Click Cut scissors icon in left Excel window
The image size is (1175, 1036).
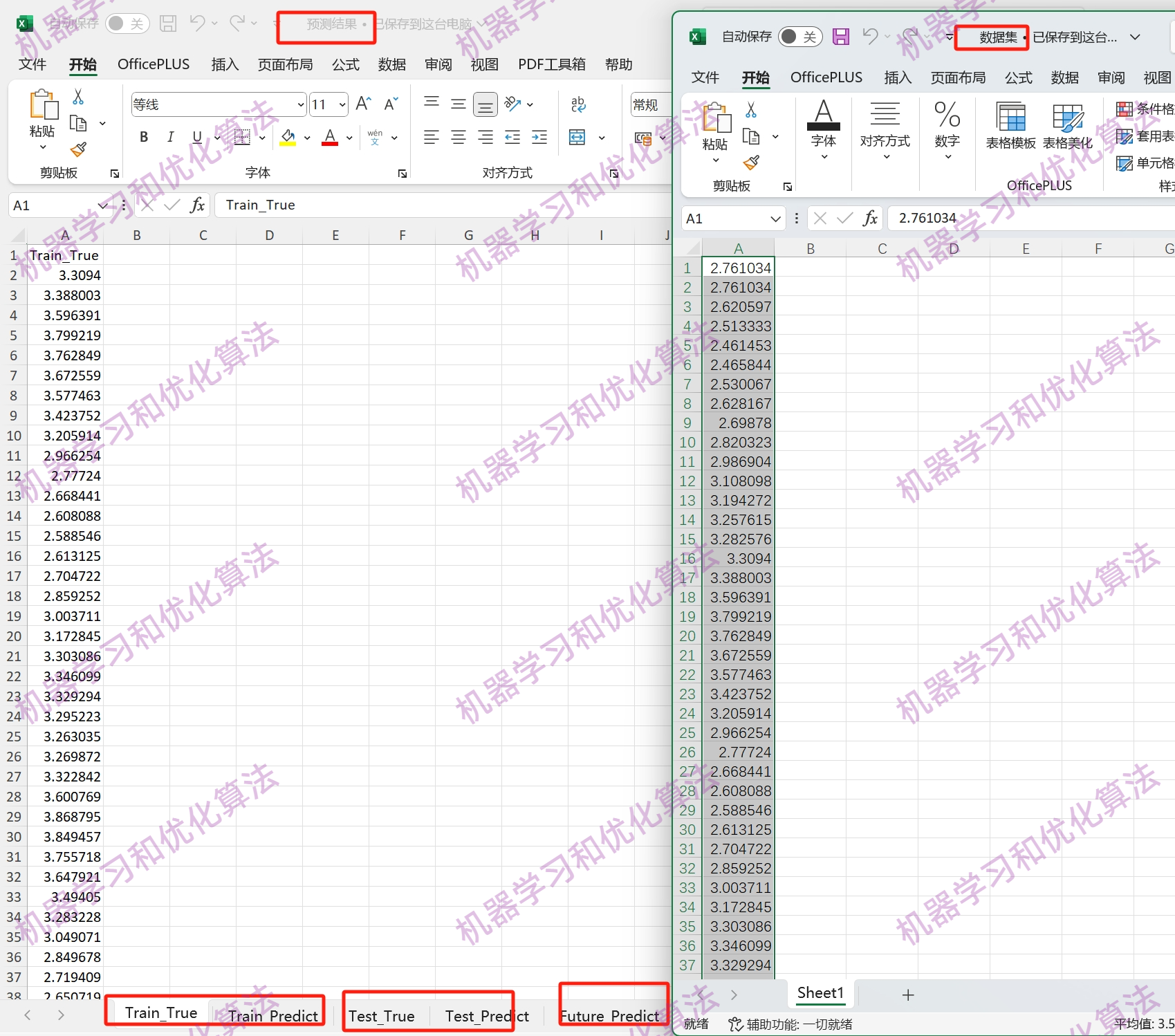click(78, 96)
